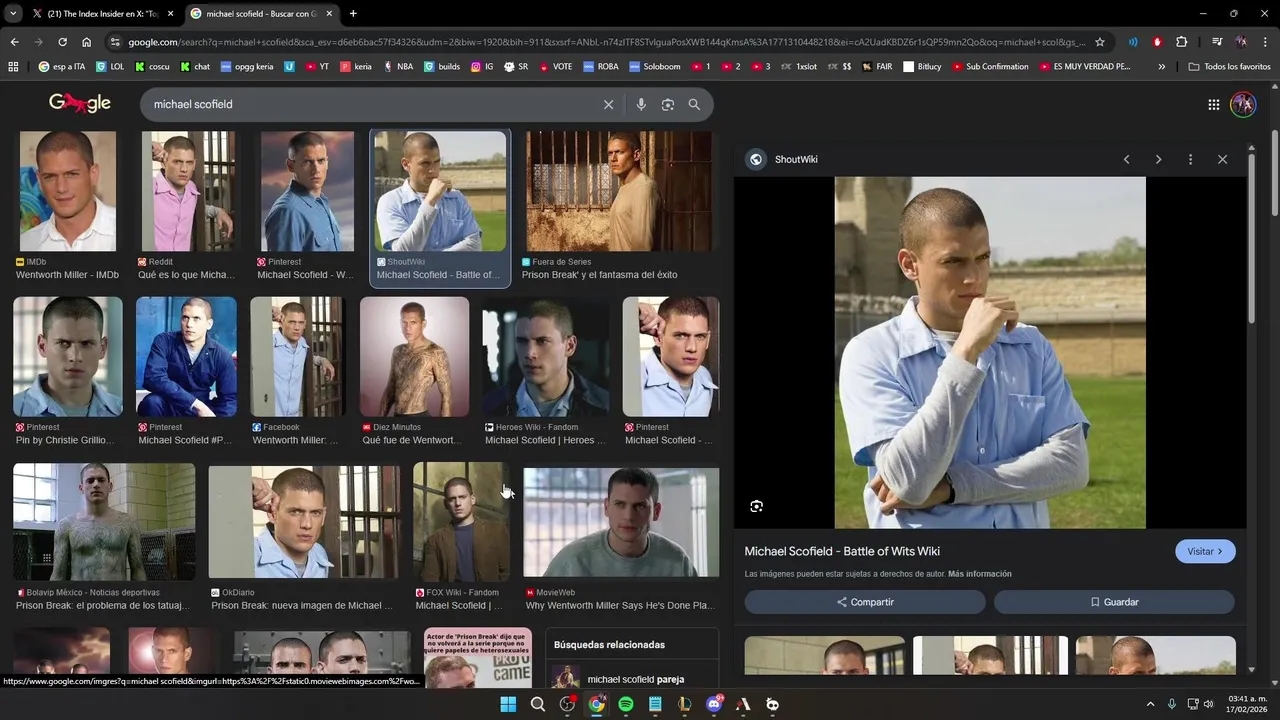1280x720 pixels.
Task: Open the three-dot options in preview panel
Action: pos(1190,159)
